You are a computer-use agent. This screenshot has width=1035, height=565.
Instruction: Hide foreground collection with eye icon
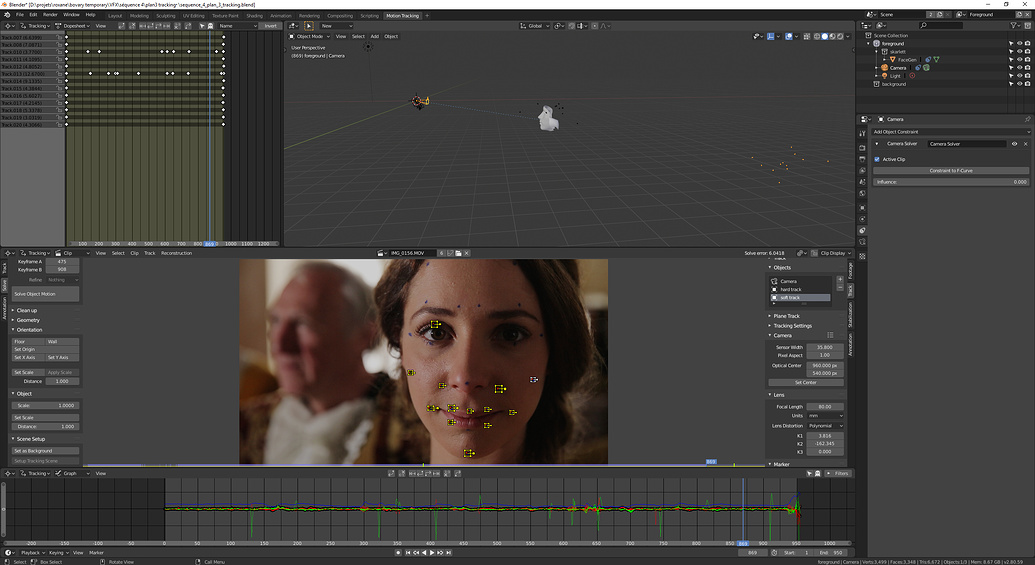tap(1019, 44)
